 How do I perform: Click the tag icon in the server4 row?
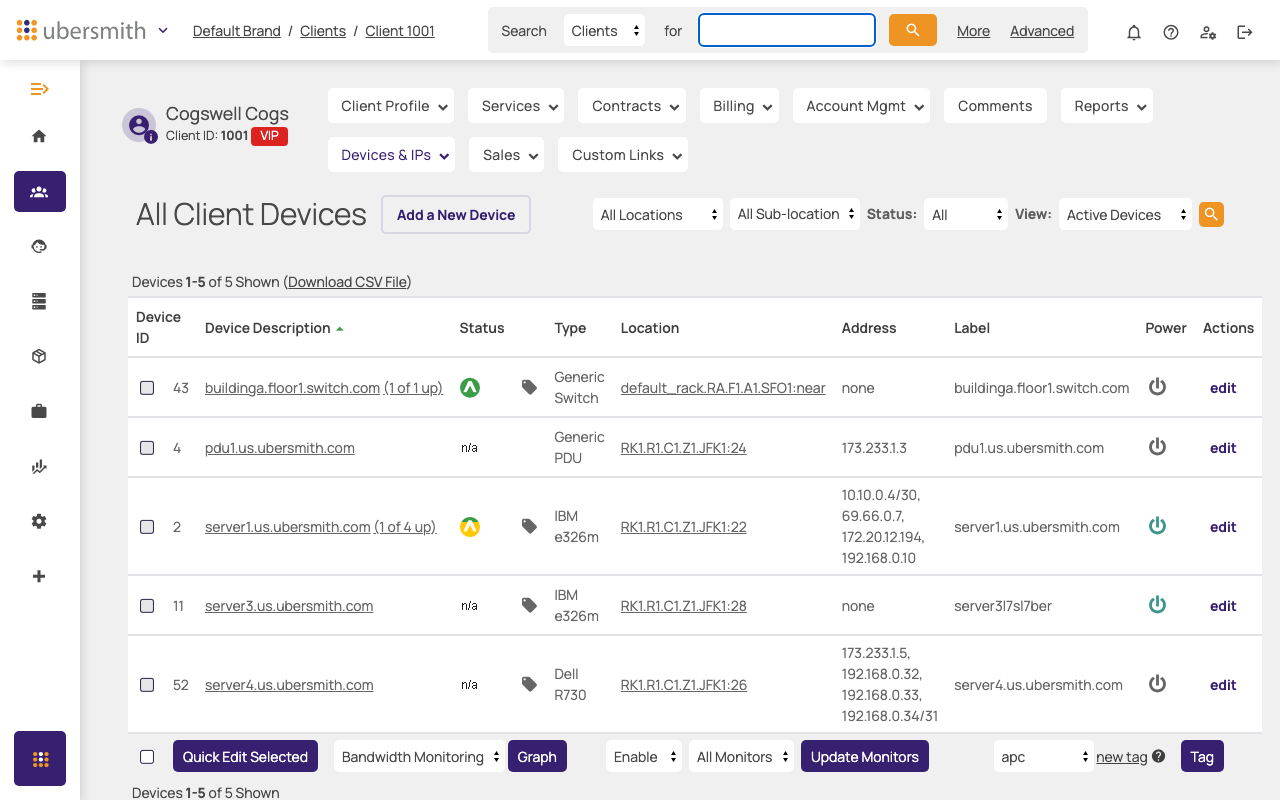tap(529, 684)
